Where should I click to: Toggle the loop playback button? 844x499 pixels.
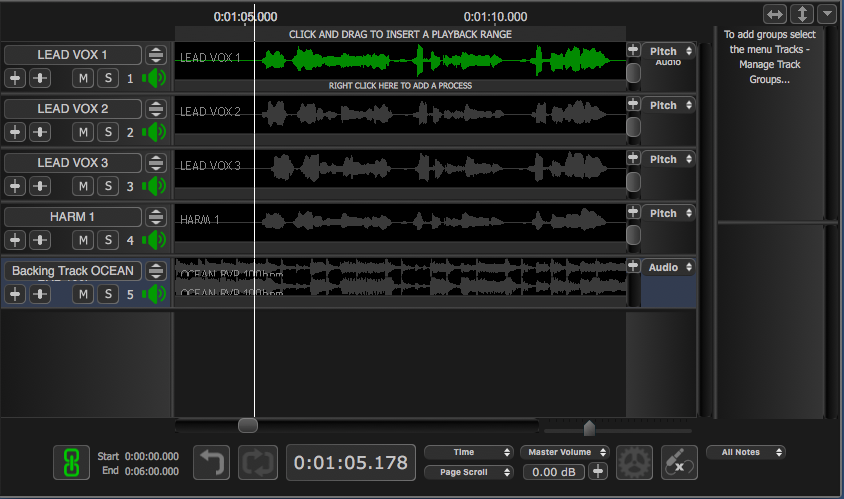coord(257,463)
